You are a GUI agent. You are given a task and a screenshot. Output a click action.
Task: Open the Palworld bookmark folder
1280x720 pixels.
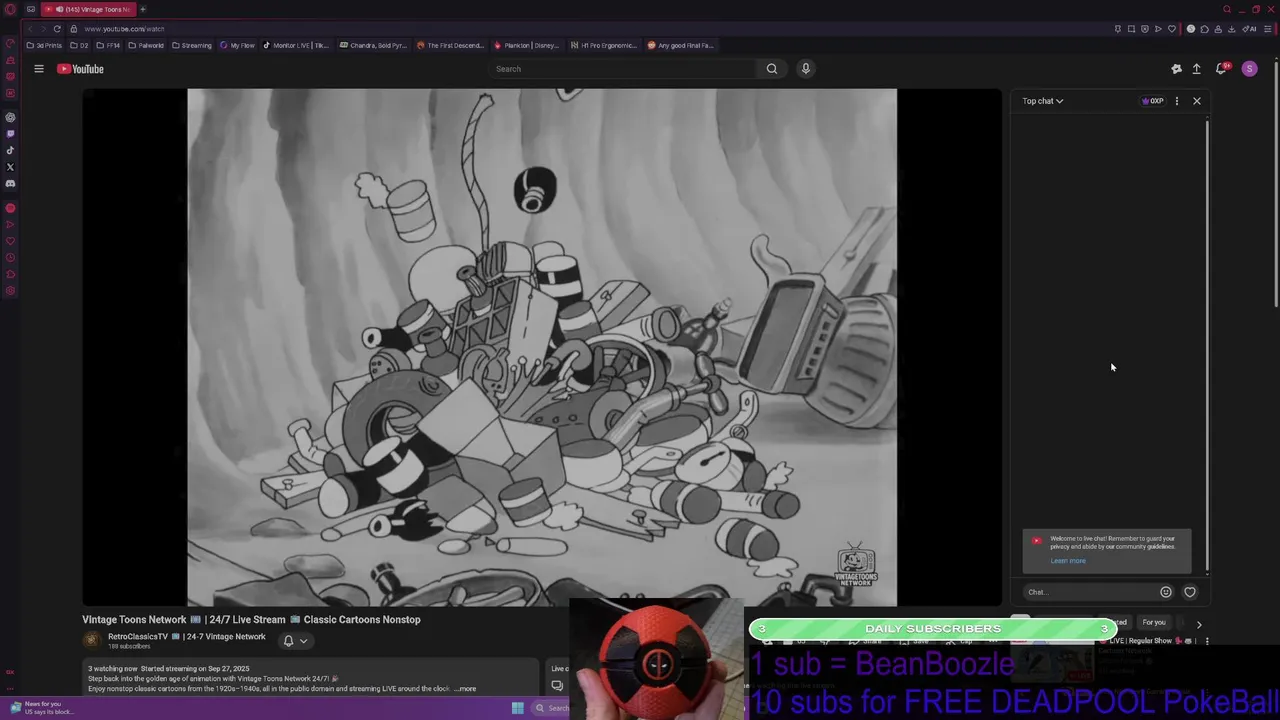[146, 45]
